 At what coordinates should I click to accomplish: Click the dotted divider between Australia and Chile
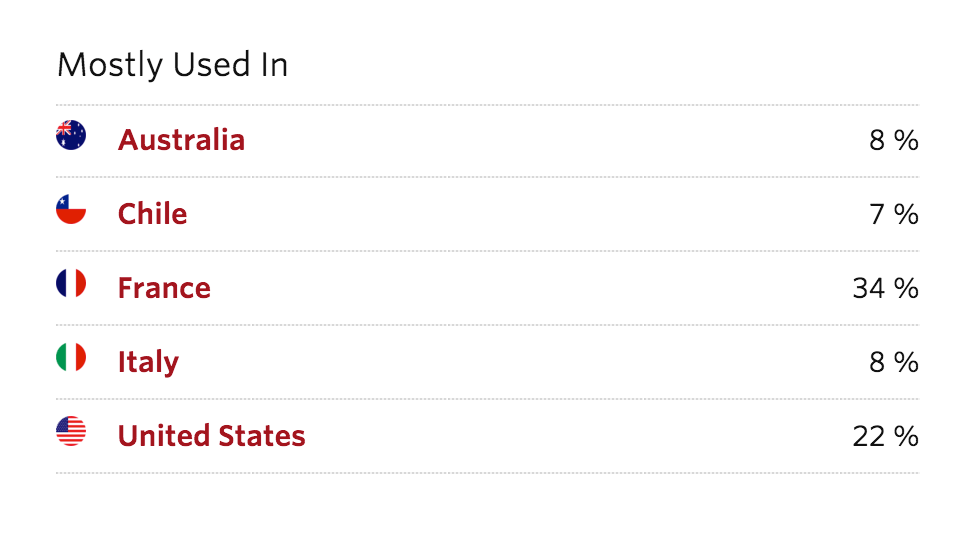tap(487, 177)
